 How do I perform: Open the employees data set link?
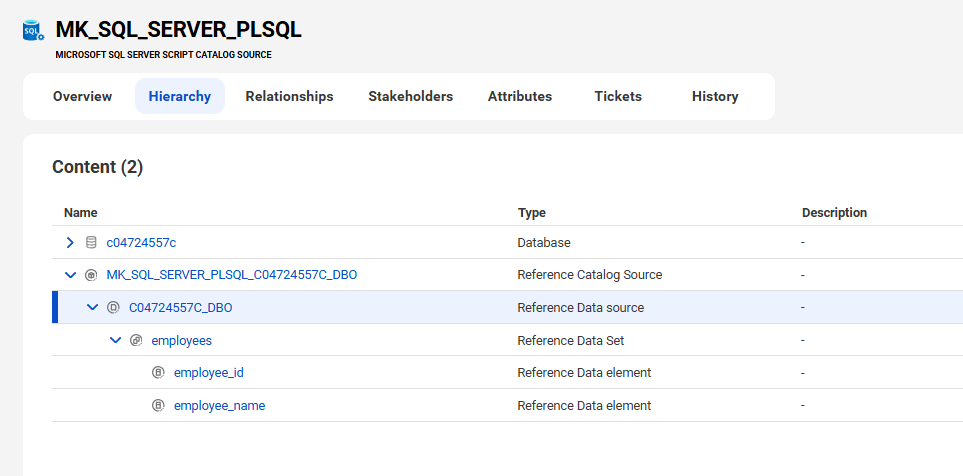(x=182, y=340)
